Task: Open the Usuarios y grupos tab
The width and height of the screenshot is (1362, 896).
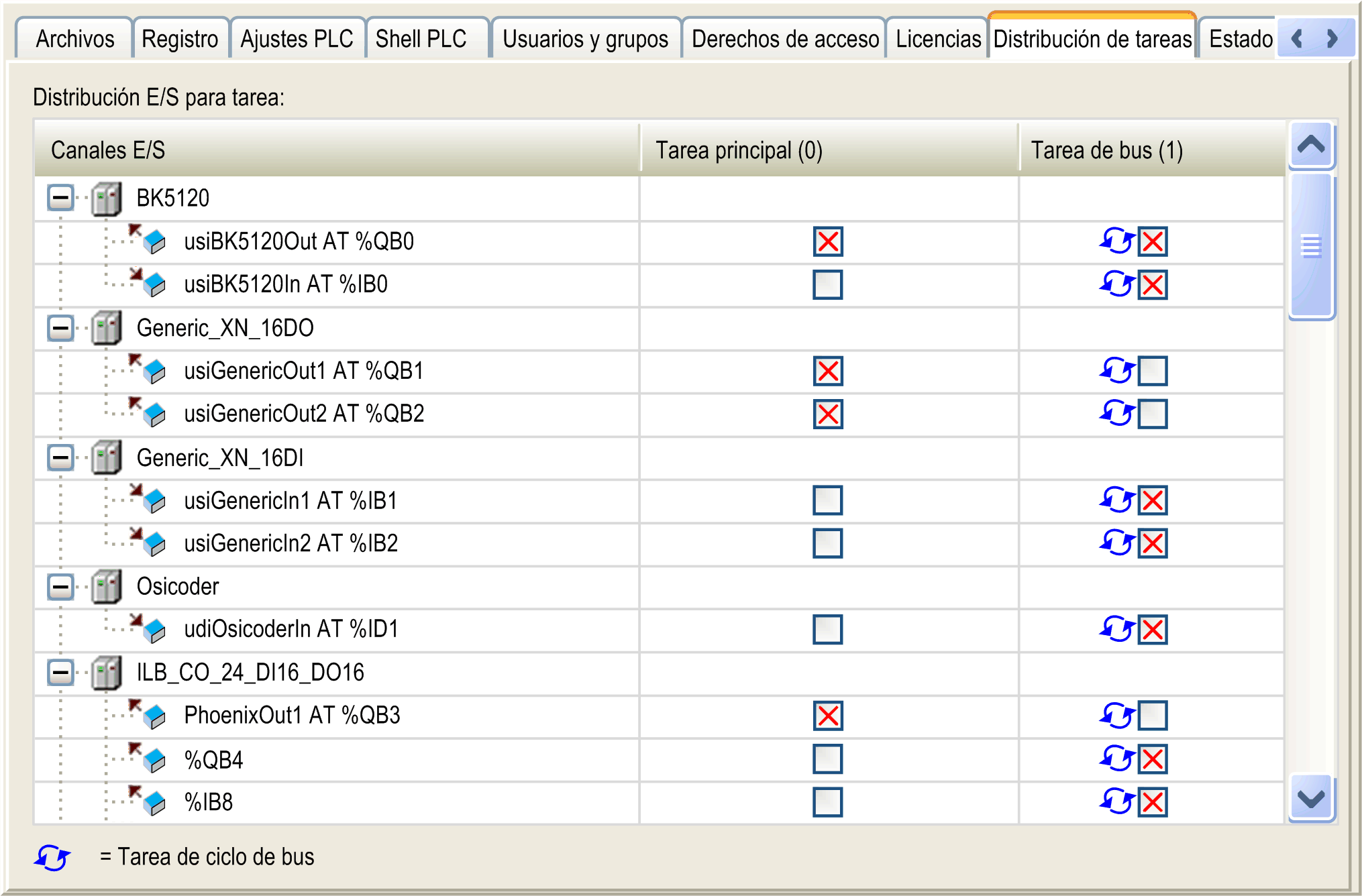Action: (x=585, y=39)
